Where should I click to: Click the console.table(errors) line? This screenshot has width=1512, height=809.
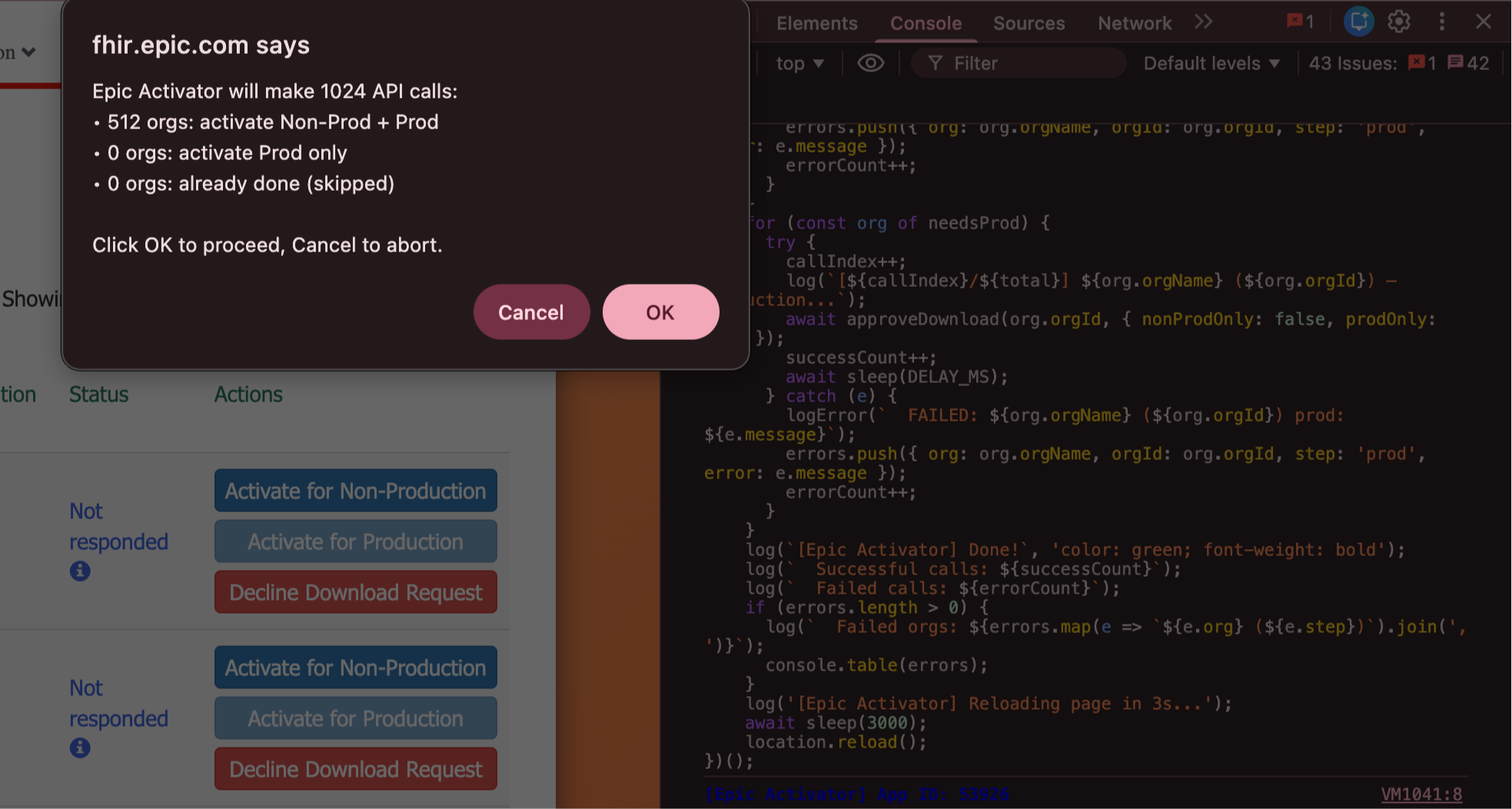876,665
